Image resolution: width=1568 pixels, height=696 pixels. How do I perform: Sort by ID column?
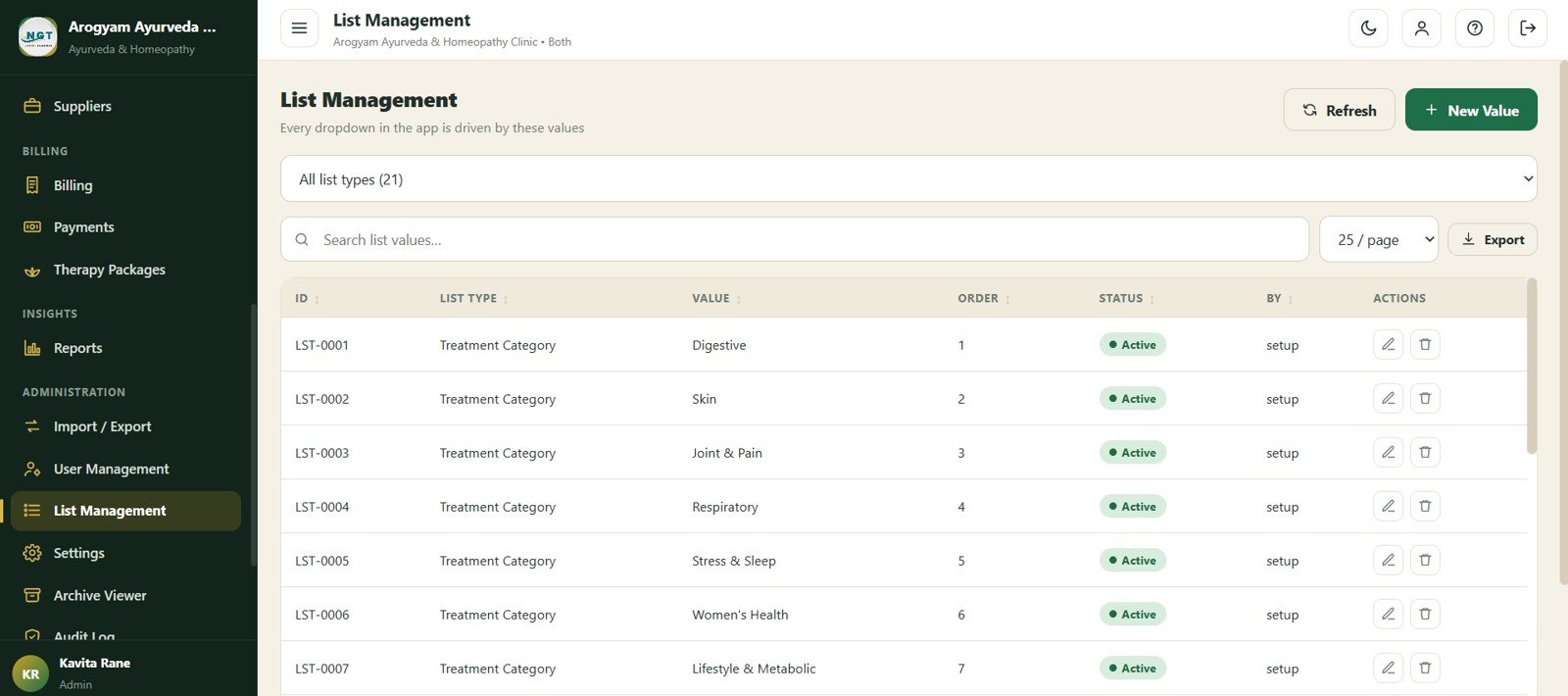pyautogui.click(x=307, y=298)
